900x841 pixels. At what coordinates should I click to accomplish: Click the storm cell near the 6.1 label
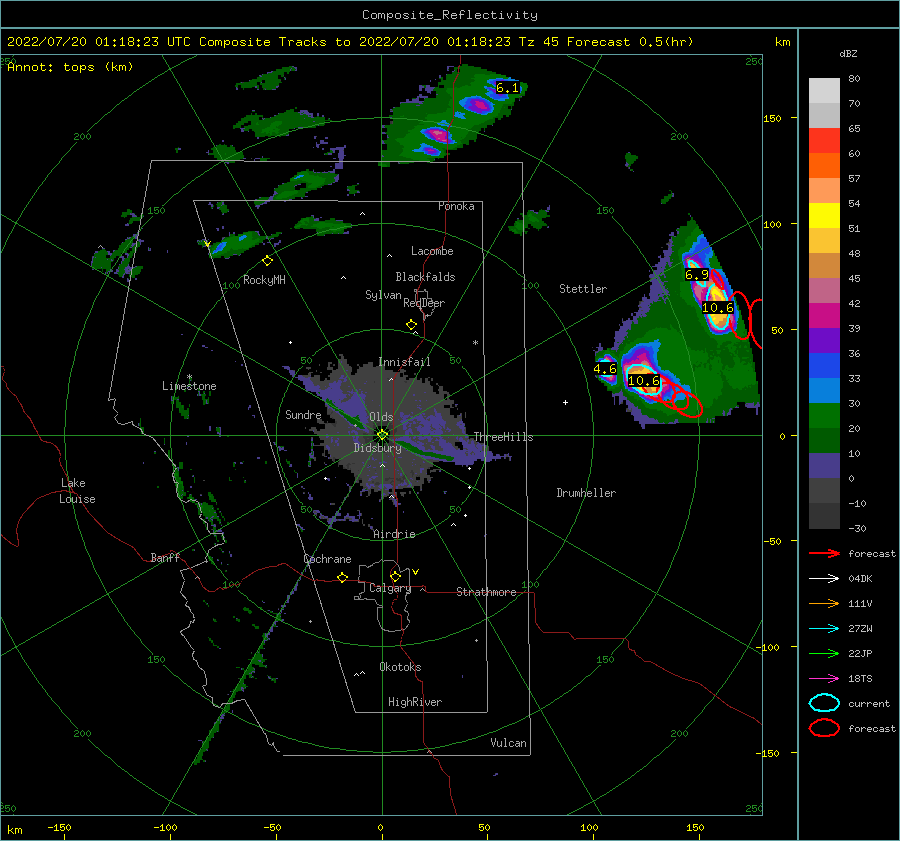pyautogui.click(x=478, y=104)
